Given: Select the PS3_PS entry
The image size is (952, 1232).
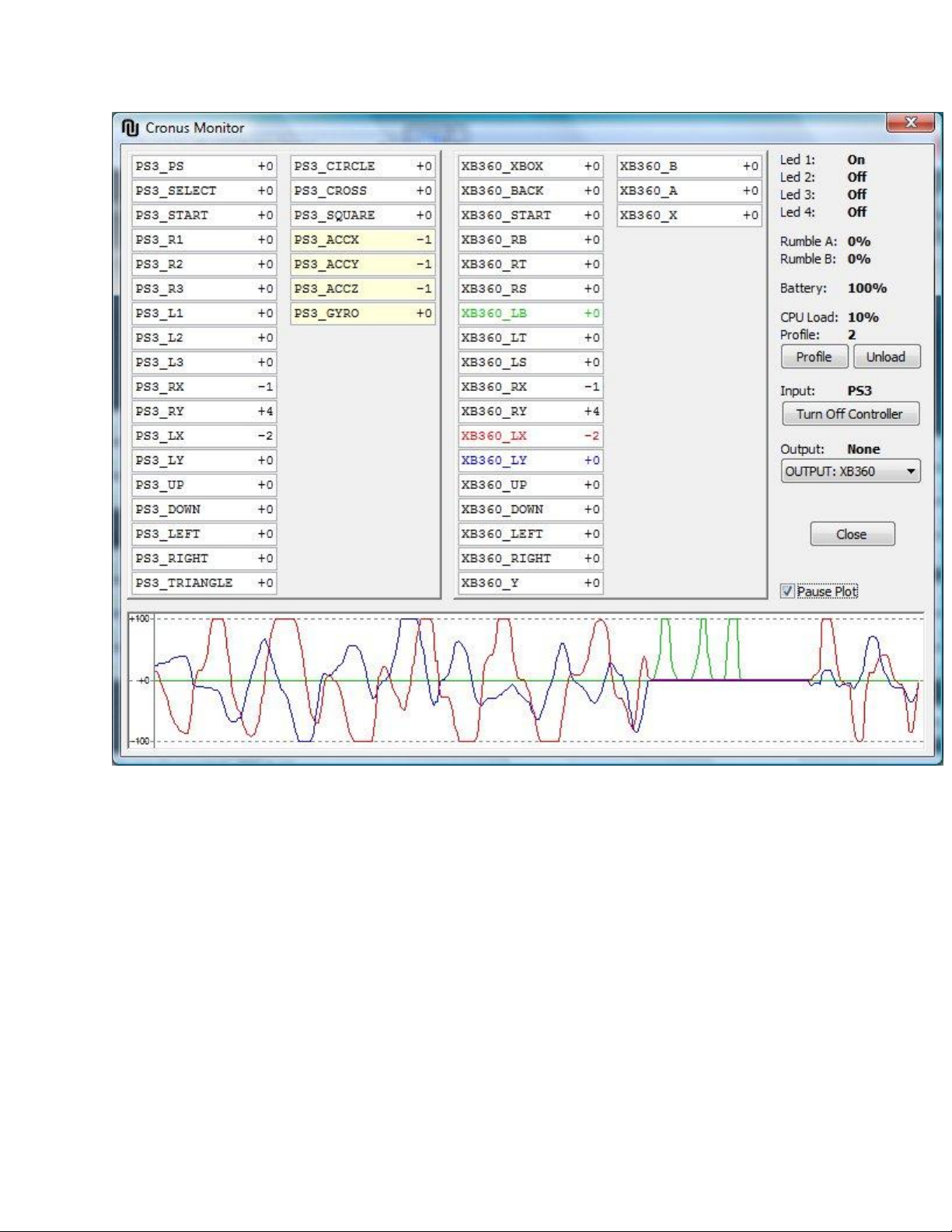Looking at the screenshot, I should click(204, 166).
